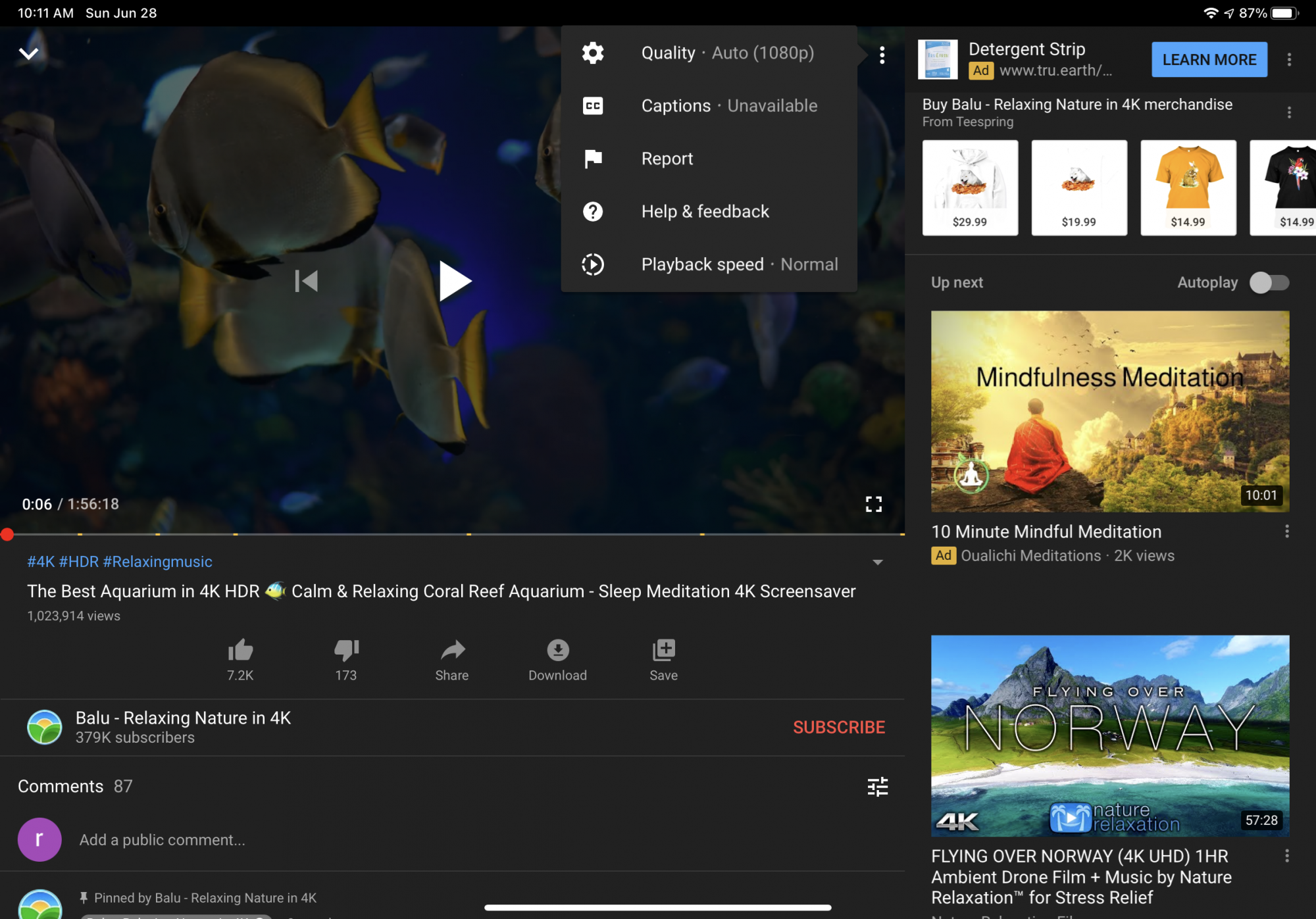The width and height of the screenshot is (1316, 919).
Task: Subscribe to Balu - Relaxing Nature in 4K
Action: (x=839, y=727)
